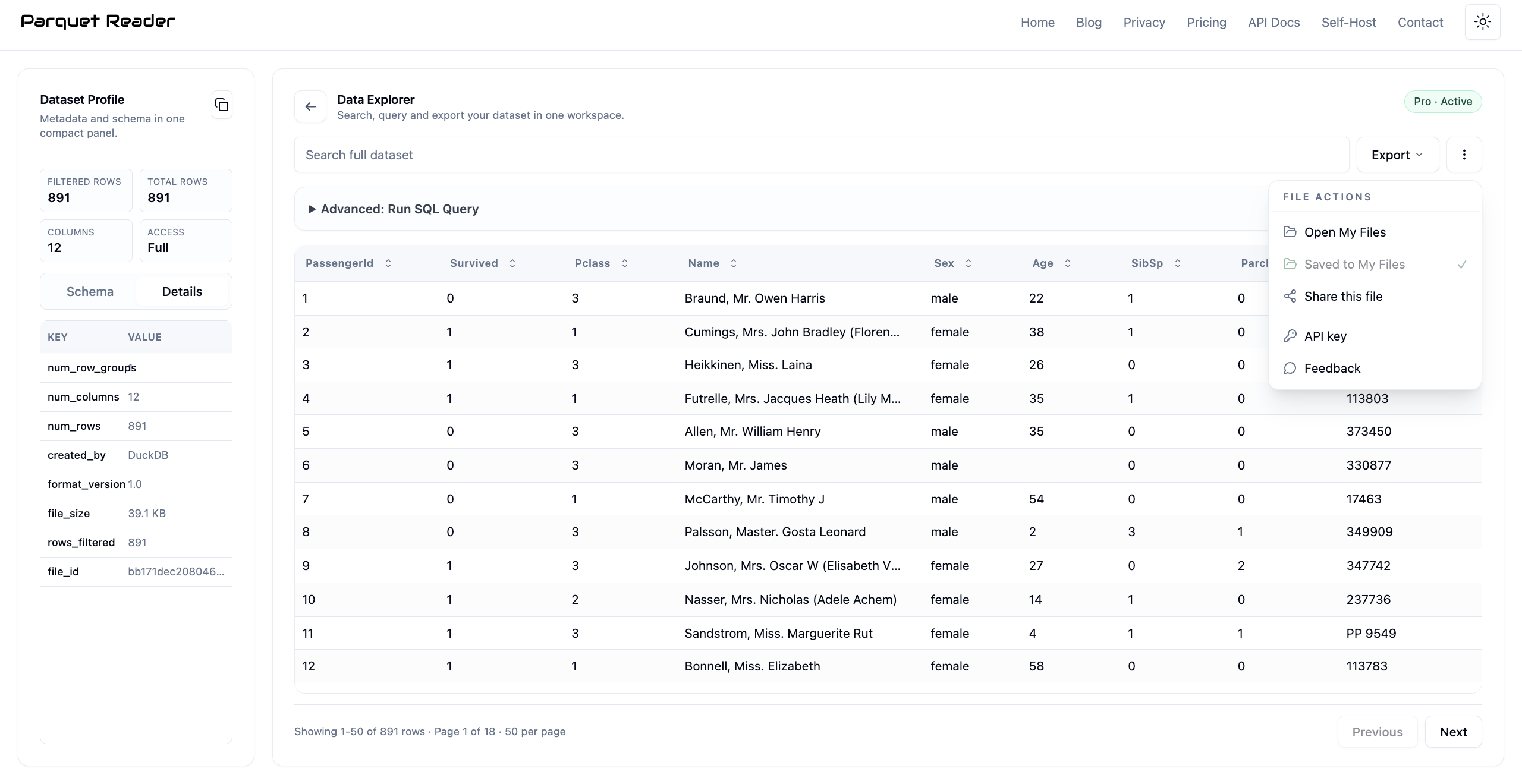This screenshot has width=1522, height=784.
Task: Click the created_by value DuckDB
Action: click(148, 455)
